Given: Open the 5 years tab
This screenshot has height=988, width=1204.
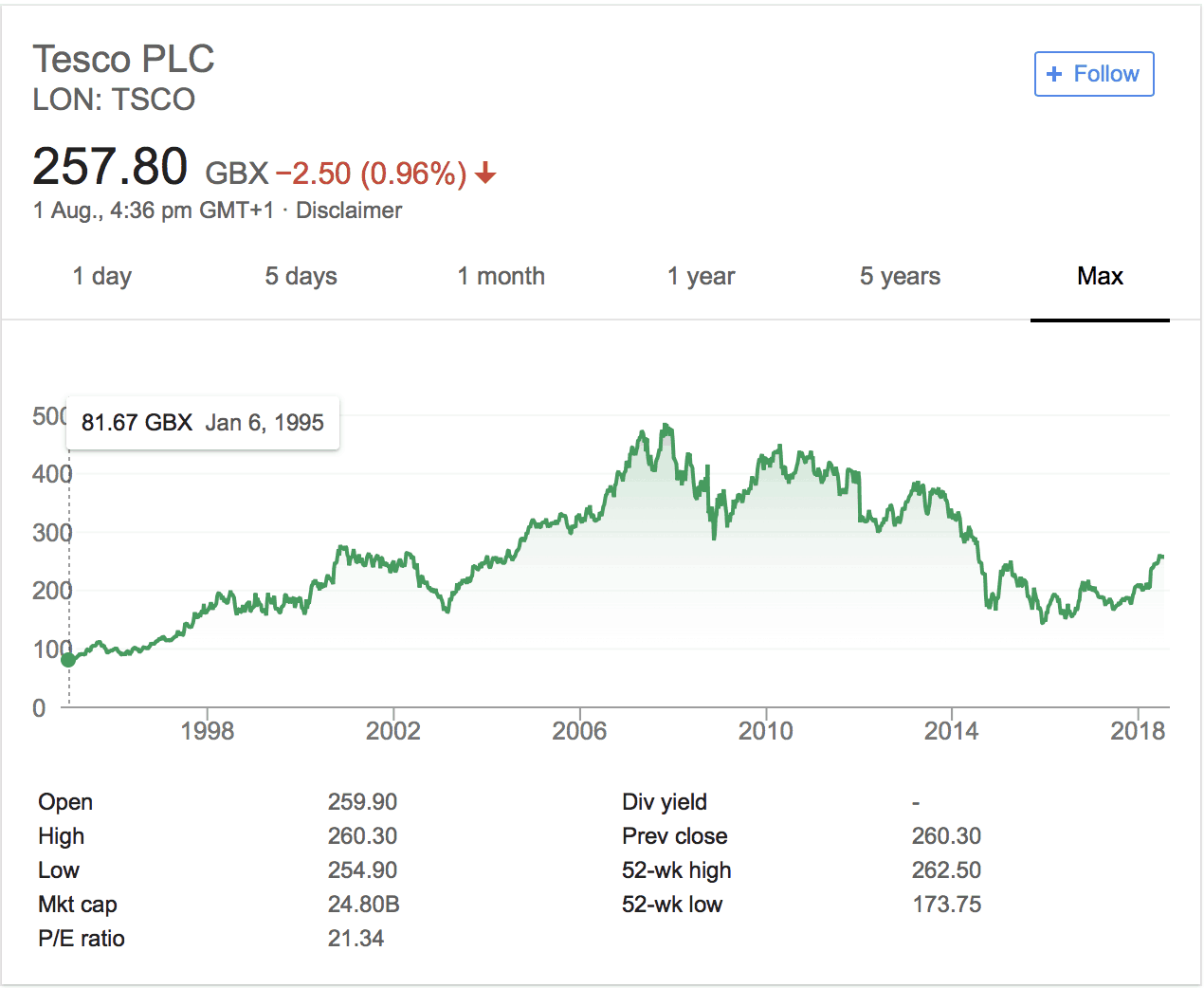Looking at the screenshot, I should (x=900, y=277).
